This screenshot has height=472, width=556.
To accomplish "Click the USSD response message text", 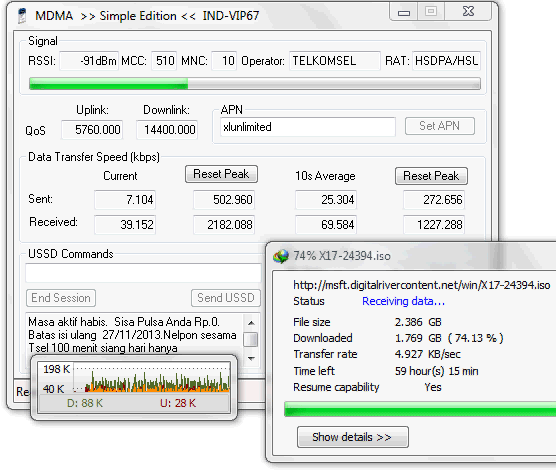I will coord(132,335).
